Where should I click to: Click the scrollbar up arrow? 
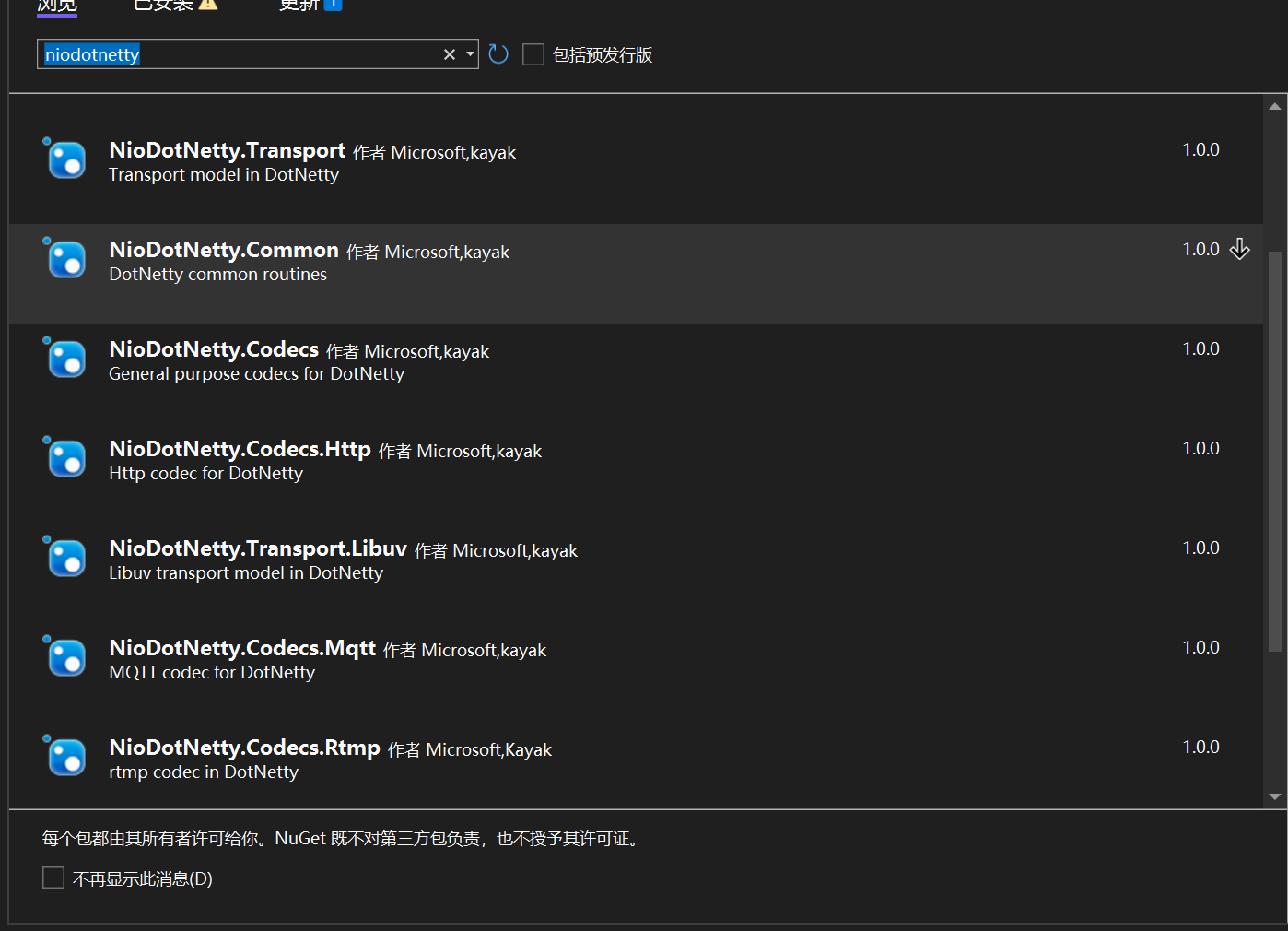coord(1275,106)
